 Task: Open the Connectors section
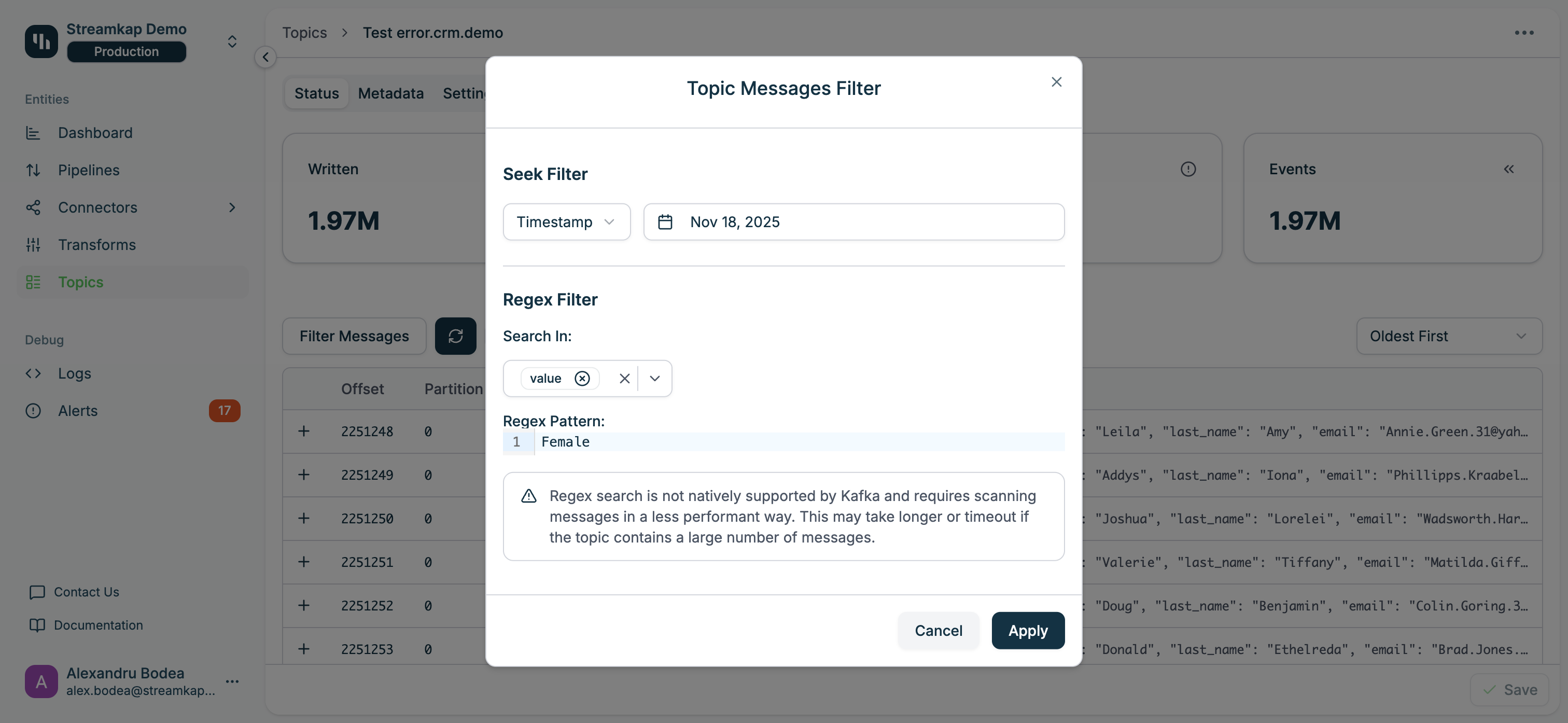tap(97, 207)
